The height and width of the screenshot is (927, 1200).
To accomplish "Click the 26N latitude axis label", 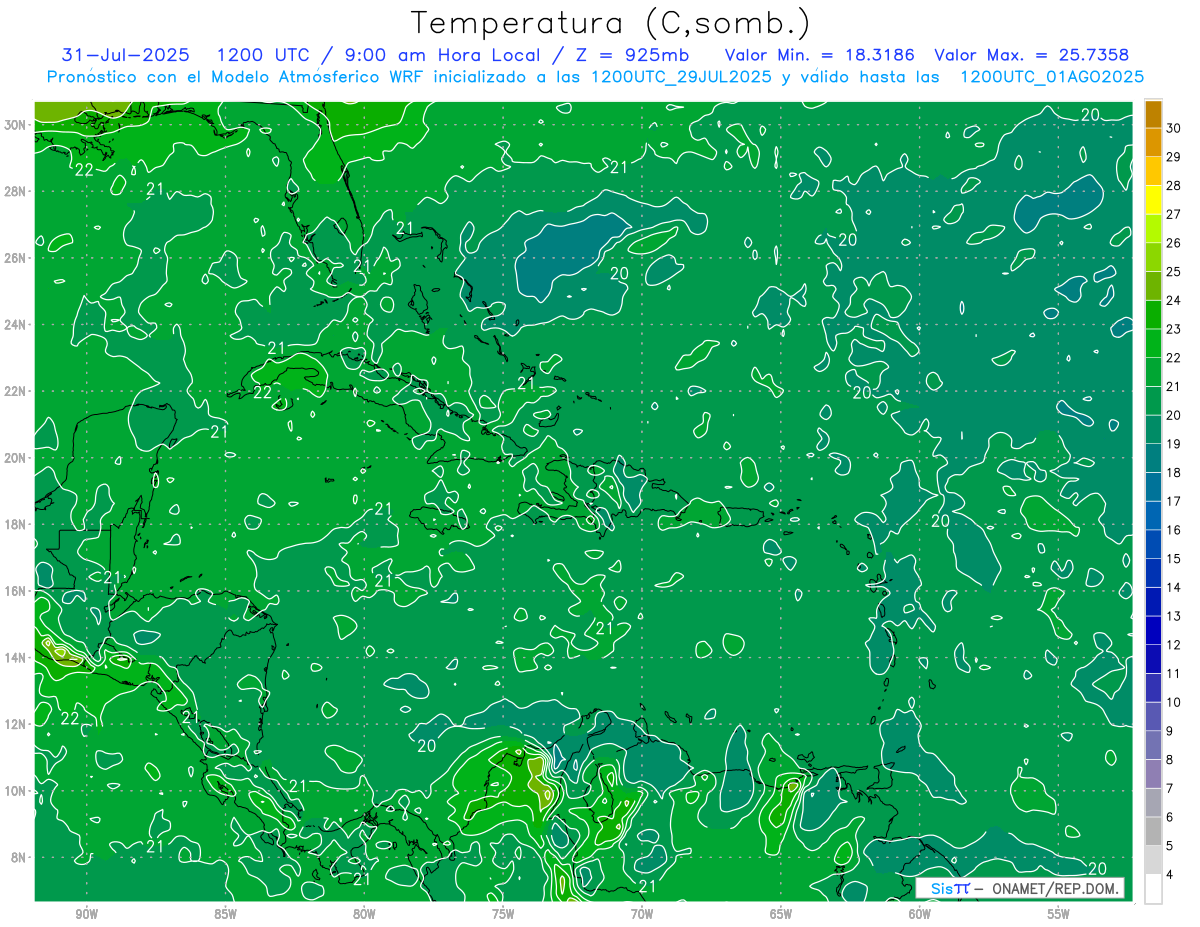I will [x=16, y=258].
